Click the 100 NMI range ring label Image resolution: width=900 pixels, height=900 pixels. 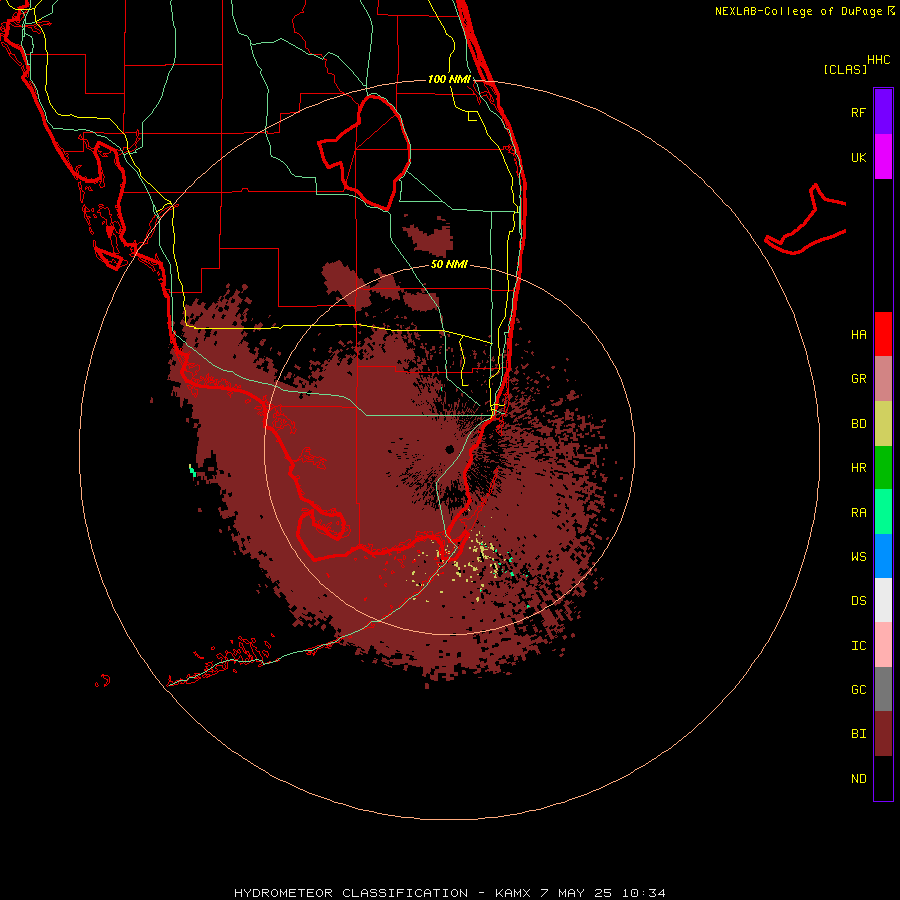pos(449,79)
